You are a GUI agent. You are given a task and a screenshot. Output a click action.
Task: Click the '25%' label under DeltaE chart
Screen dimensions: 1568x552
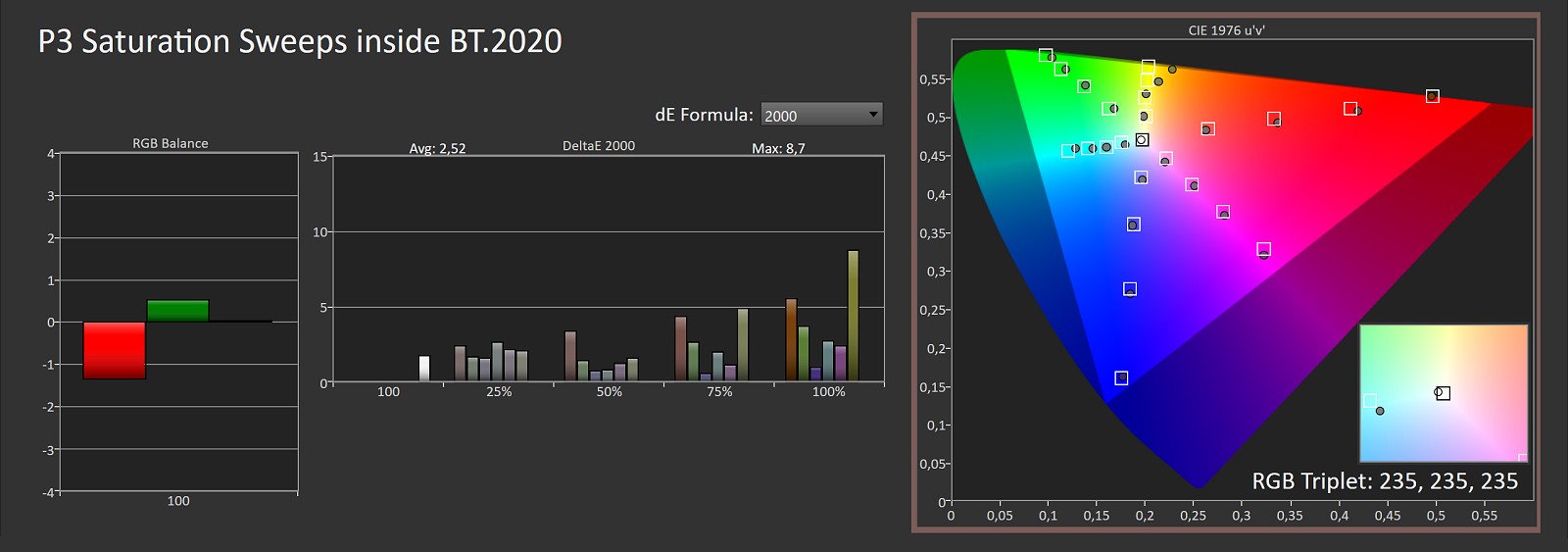(499, 391)
